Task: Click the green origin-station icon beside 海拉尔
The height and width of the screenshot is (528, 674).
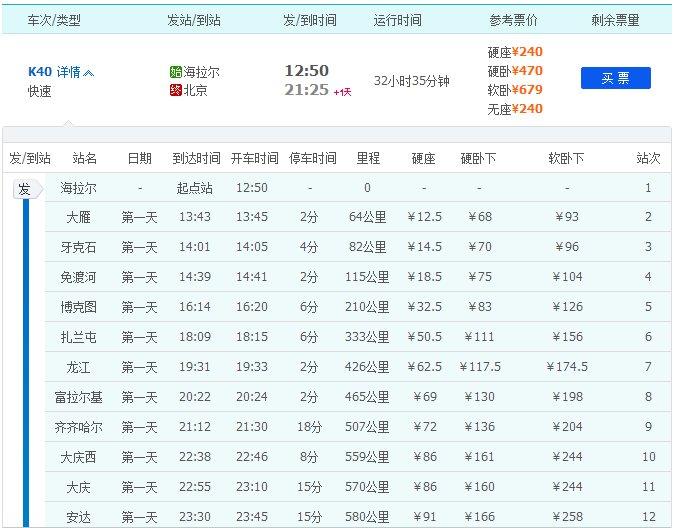Action: 176,72
